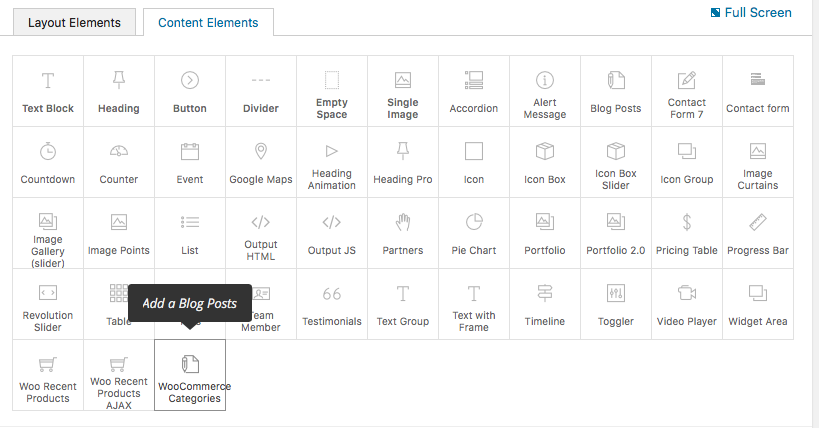Insert an Accordion element

pyautogui.click(x=474, y=91)
